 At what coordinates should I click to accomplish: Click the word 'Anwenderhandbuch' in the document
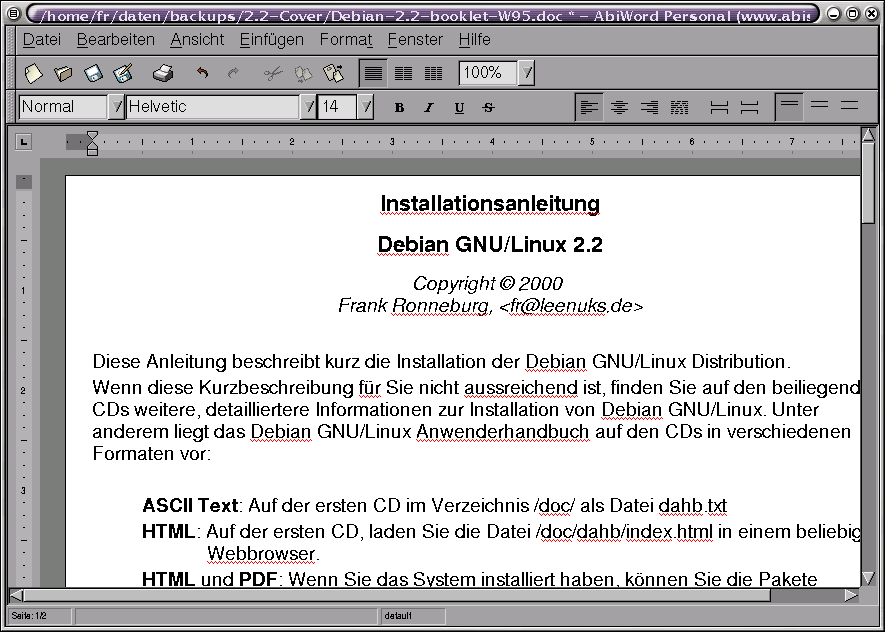pyautogui.click(x=503, y=431)
